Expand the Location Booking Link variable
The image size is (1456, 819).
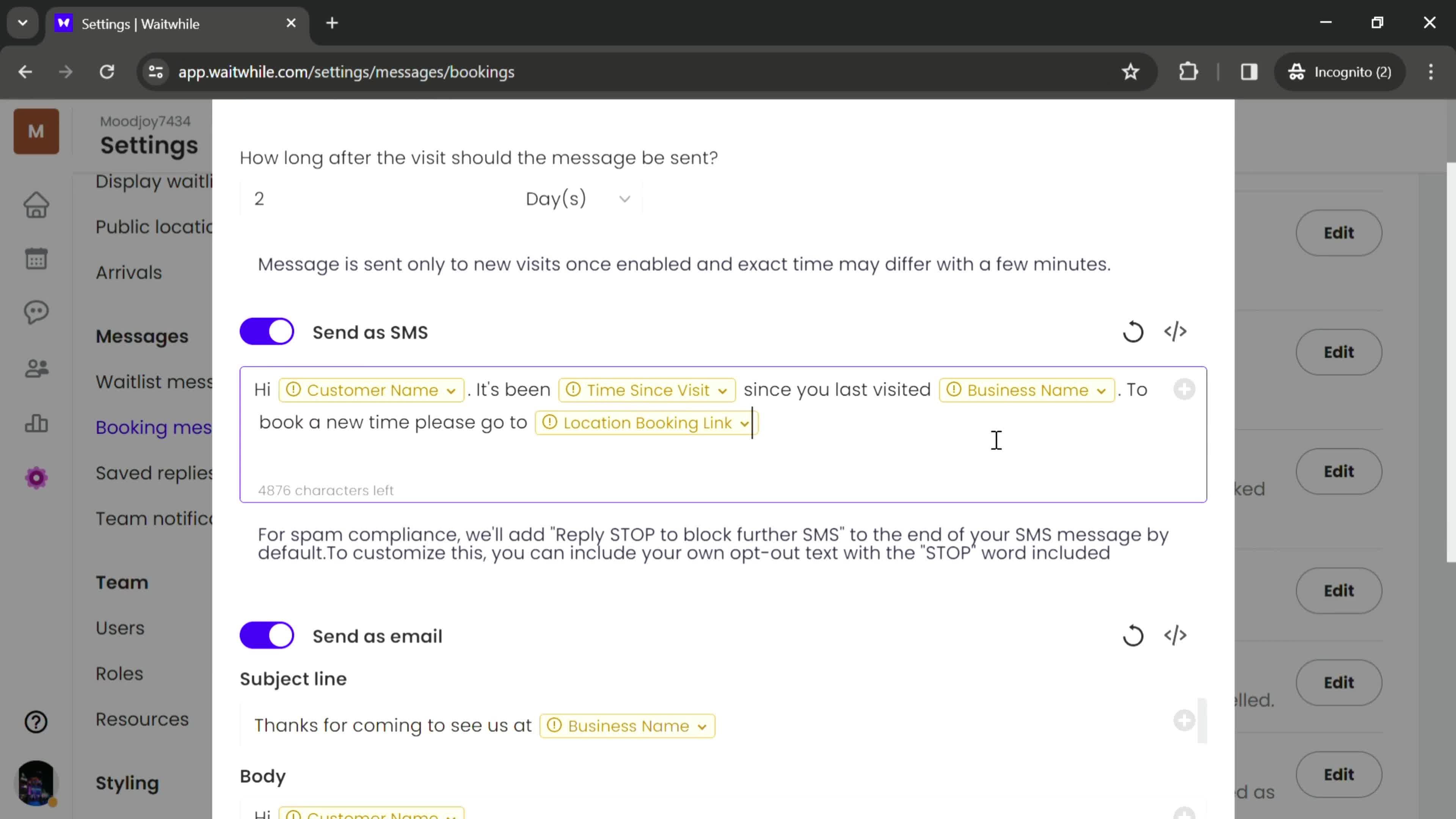pos(744,424)
